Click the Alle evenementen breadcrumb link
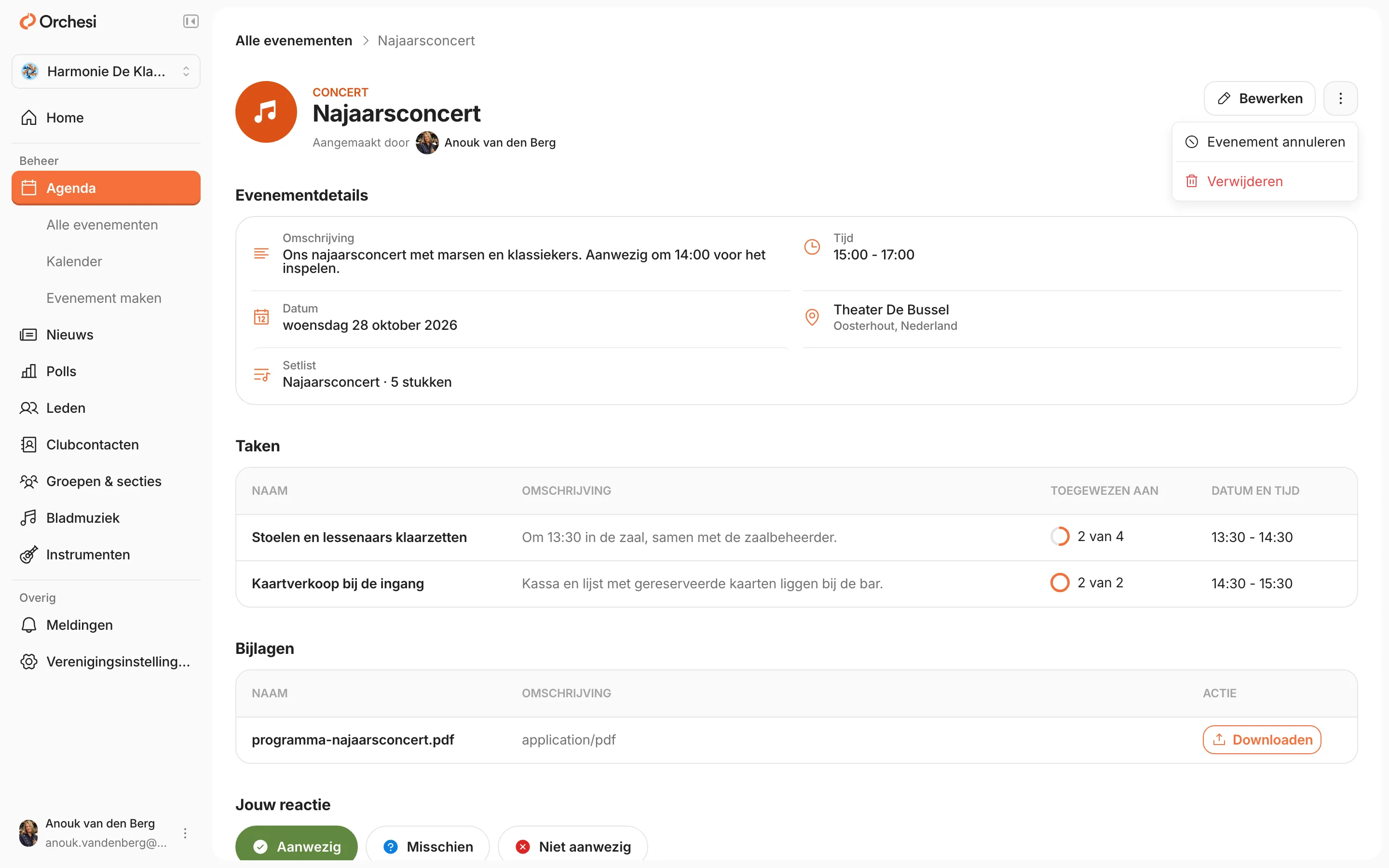The width and height of the screenshot is (1389, 868). point(294,41)
